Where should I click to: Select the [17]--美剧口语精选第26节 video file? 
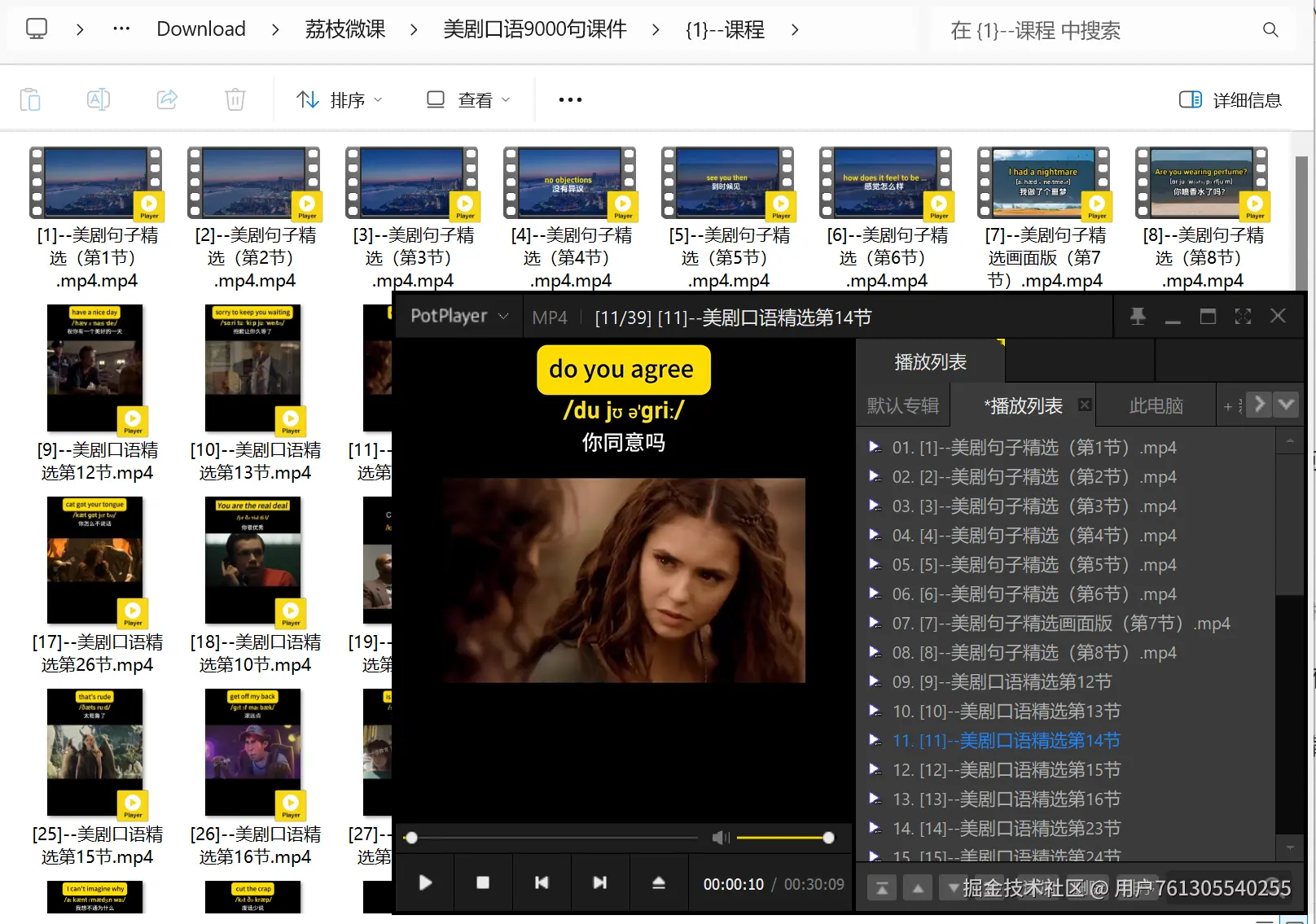[x=97, y=585]
